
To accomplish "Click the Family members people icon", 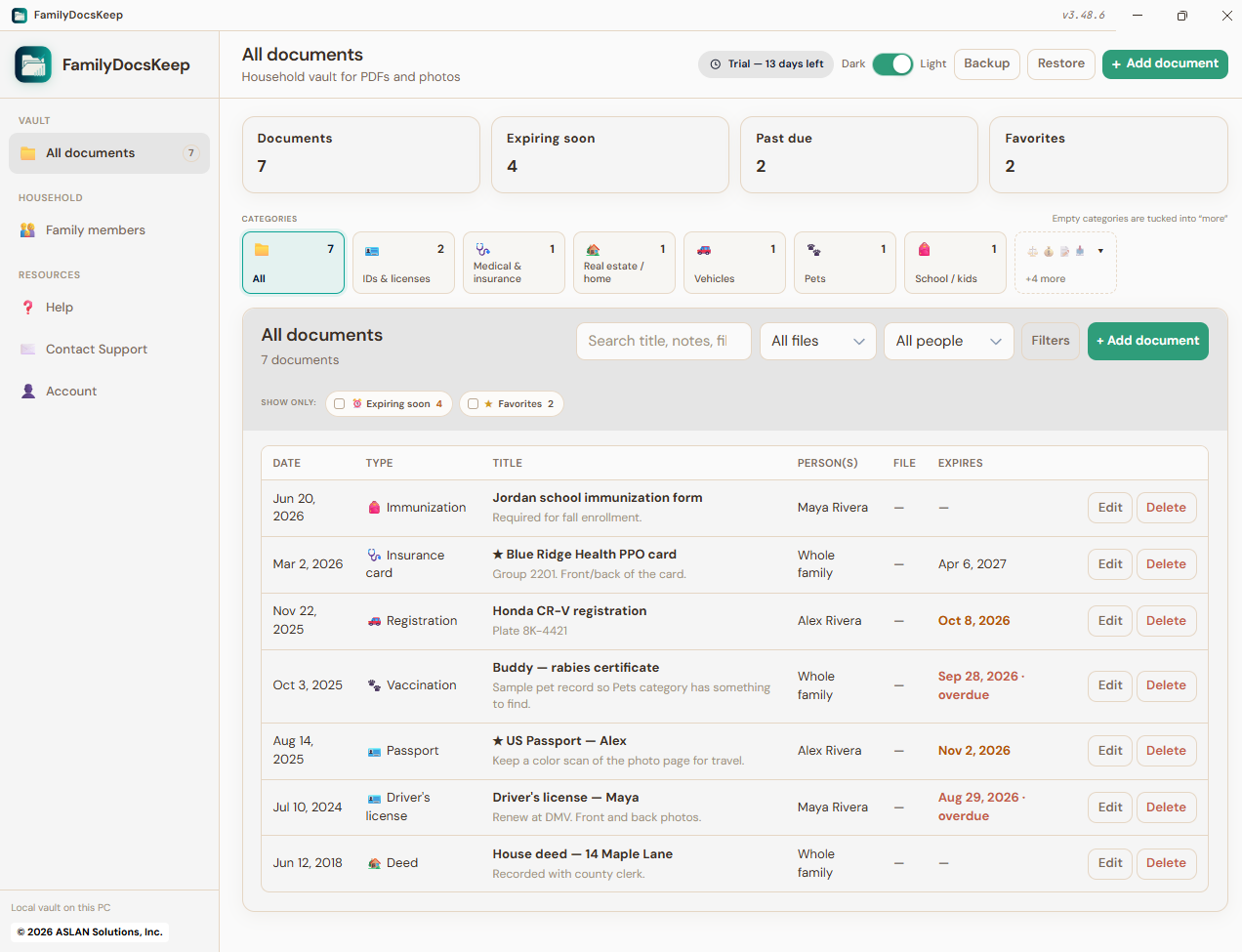I will click(x=27, y=230).
